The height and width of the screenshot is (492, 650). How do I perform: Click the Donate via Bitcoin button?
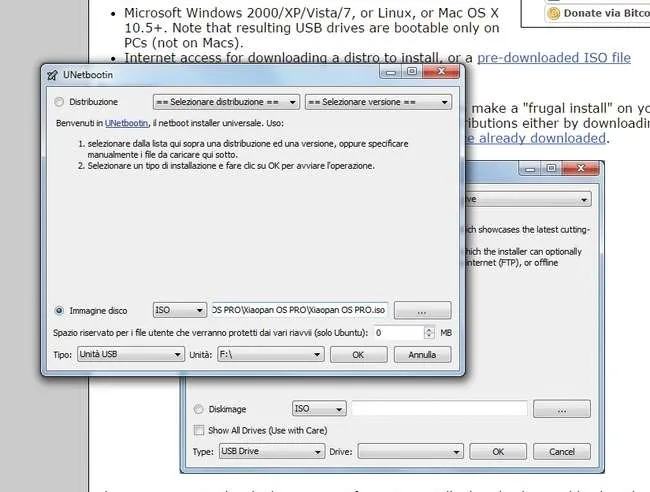coord(597,13)
